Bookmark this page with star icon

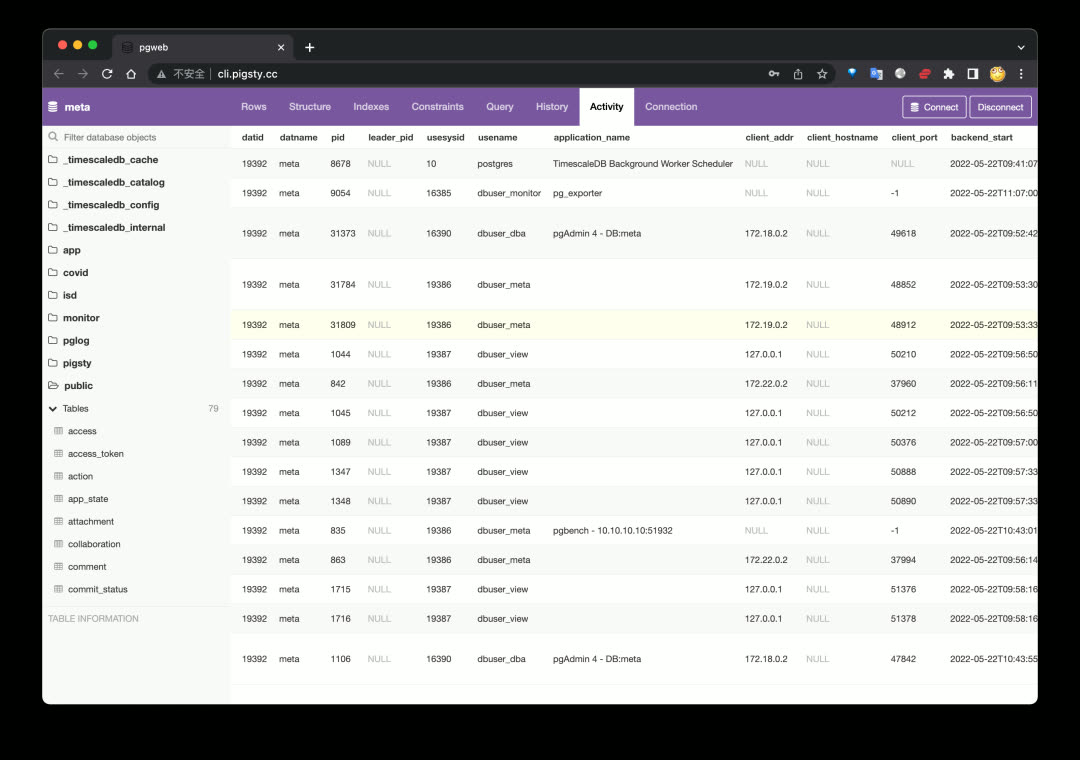[822, 74]
